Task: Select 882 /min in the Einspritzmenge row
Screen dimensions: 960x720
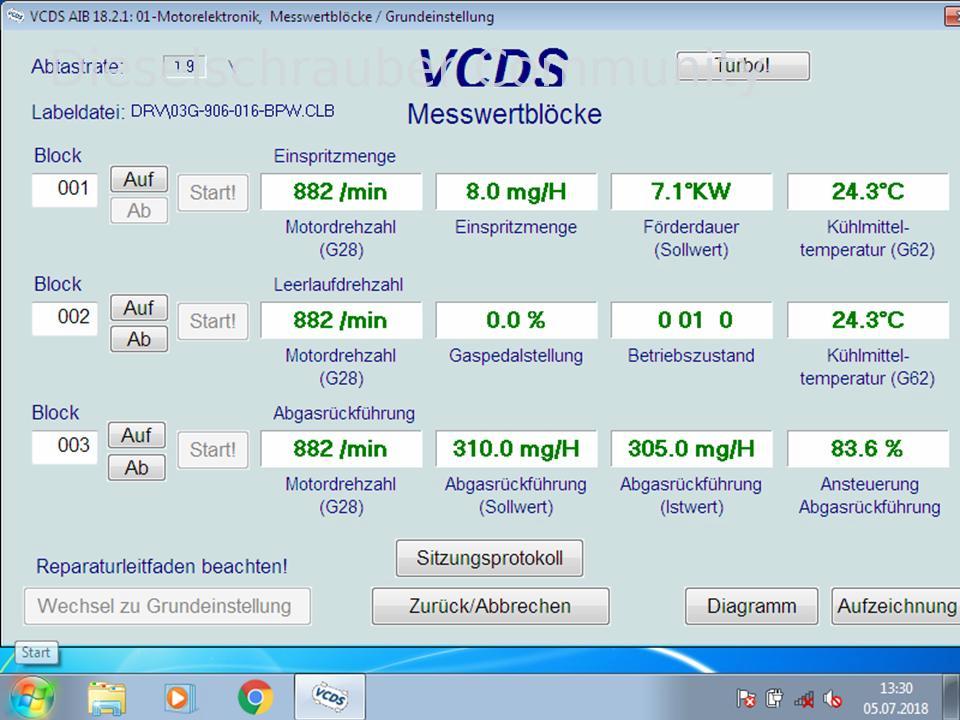Action: pyautogui.click(x=341, y=192)
